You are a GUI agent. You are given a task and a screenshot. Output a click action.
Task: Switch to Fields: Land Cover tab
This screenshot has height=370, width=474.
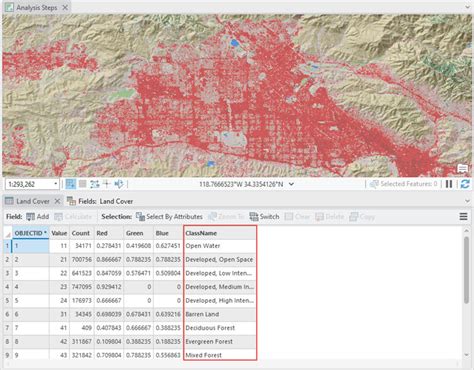click(x=100, y=201)
